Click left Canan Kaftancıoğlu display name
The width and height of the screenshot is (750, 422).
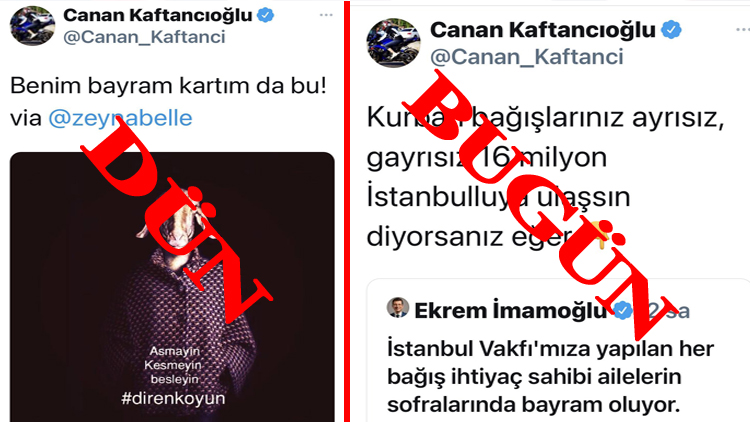[158, 15]
